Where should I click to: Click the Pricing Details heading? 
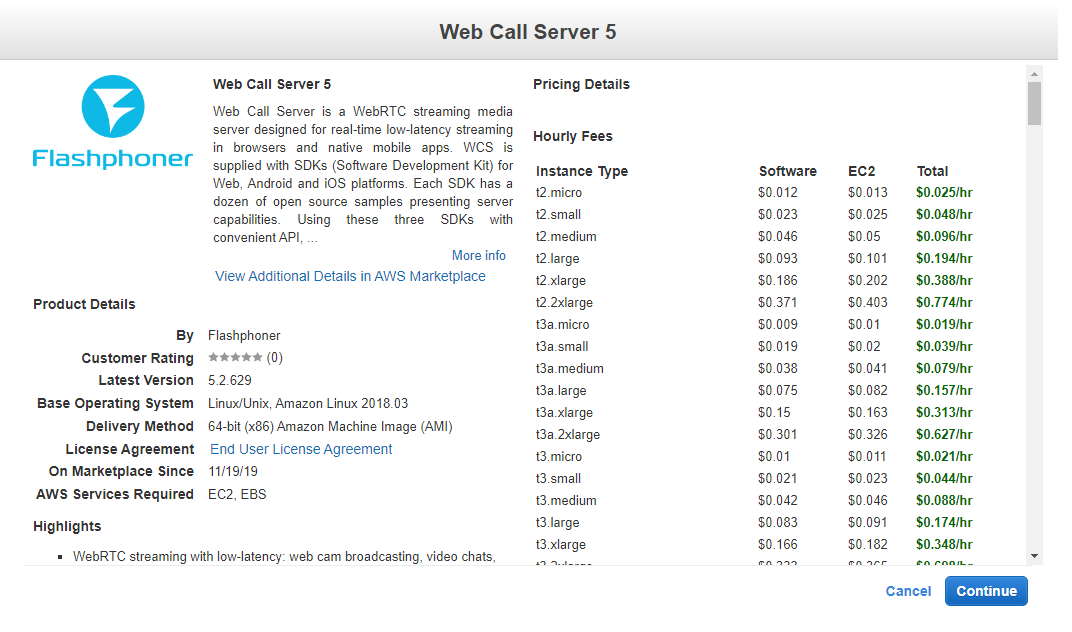coord(581,85)
